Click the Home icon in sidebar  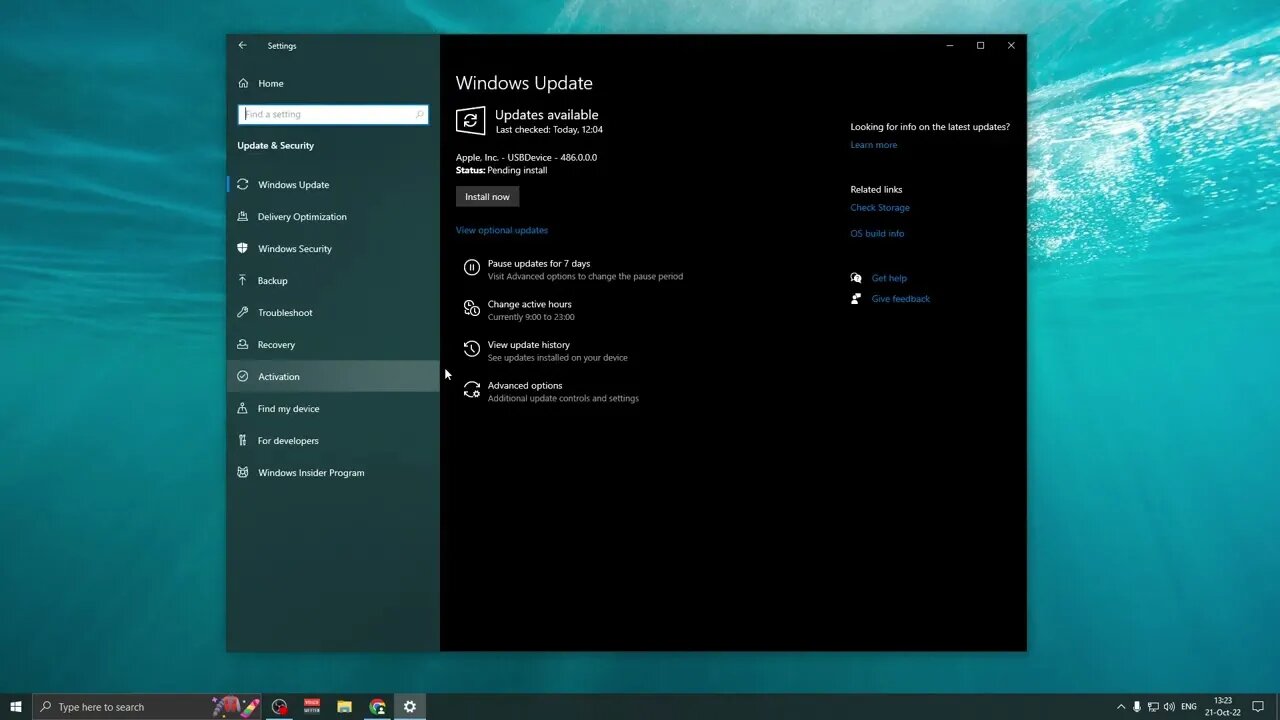coord(243,83)
